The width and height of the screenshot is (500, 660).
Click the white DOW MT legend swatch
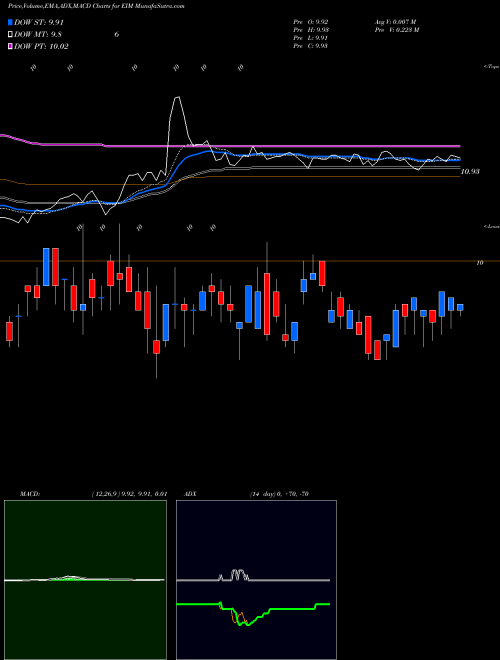[x=10, y=35]
